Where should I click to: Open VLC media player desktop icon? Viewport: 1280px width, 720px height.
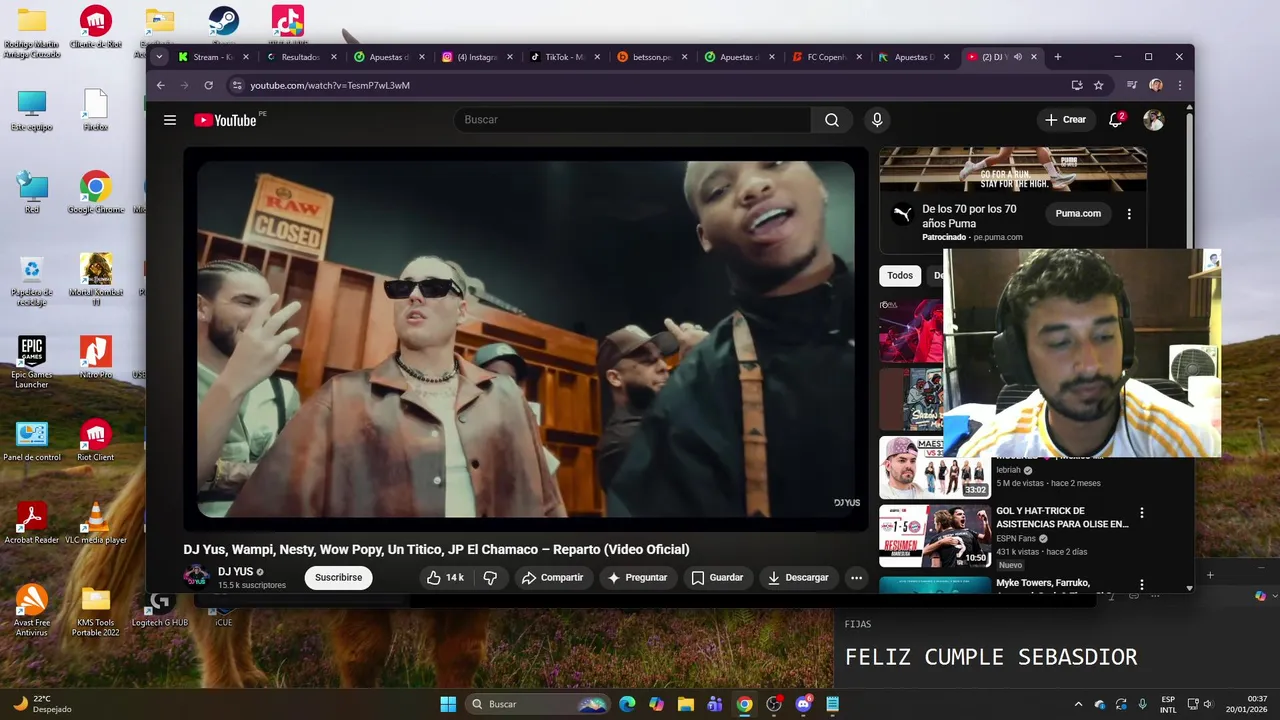tap(95, 523)
